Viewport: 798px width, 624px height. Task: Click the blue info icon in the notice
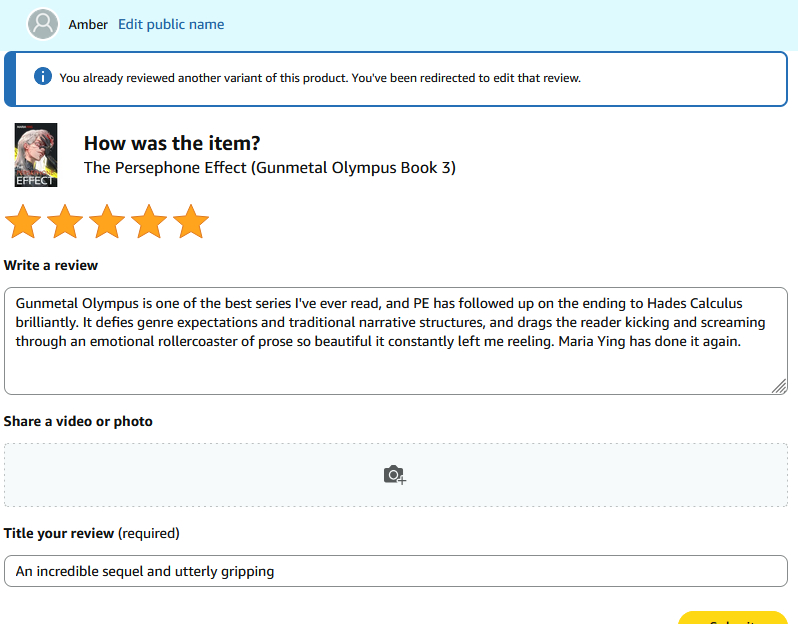[43, 77]
